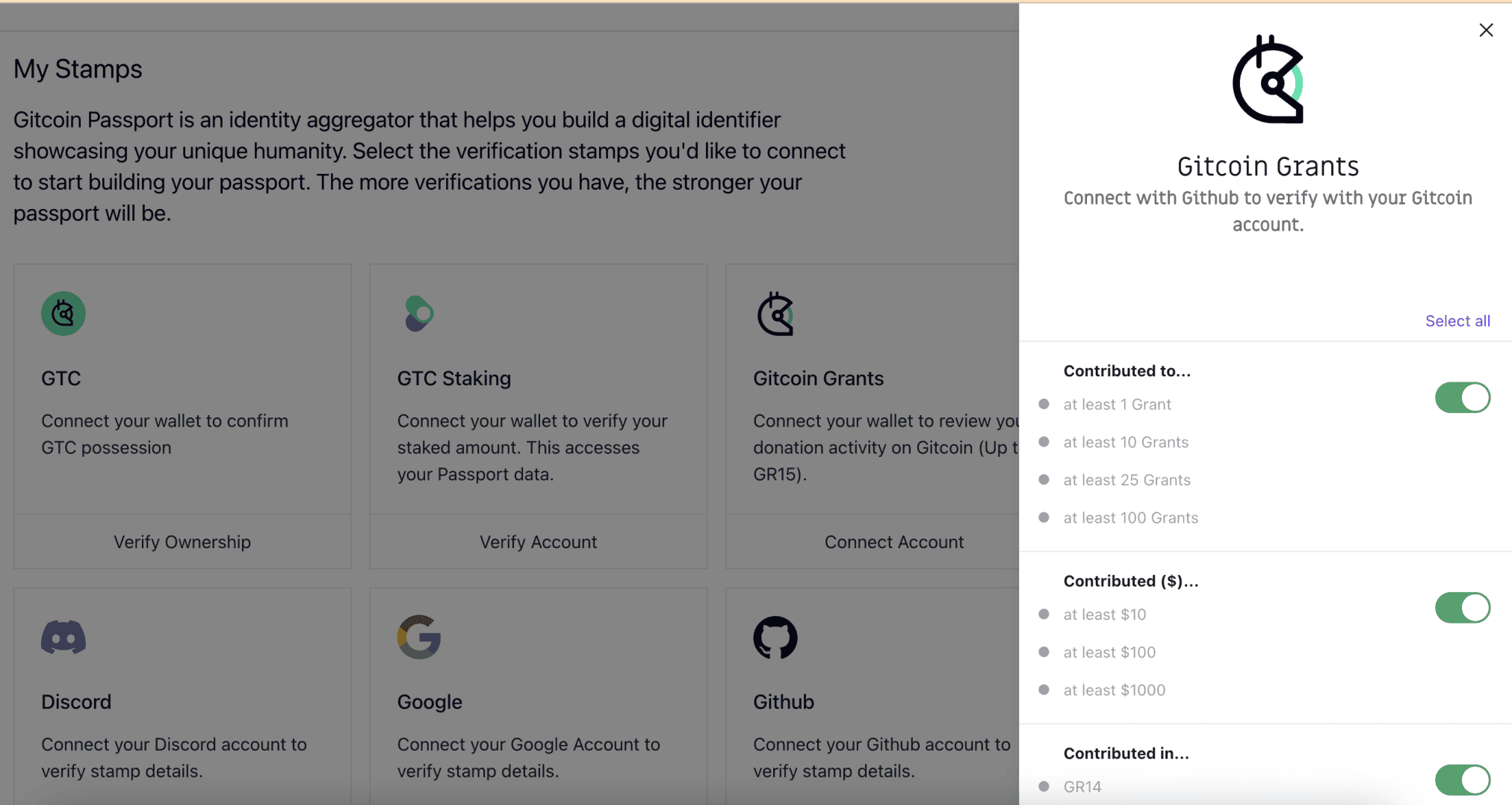Click Verify Ownership on GTC card
Screen dimensions: 1512x805
pyautogui.click(x=182, y=542)
